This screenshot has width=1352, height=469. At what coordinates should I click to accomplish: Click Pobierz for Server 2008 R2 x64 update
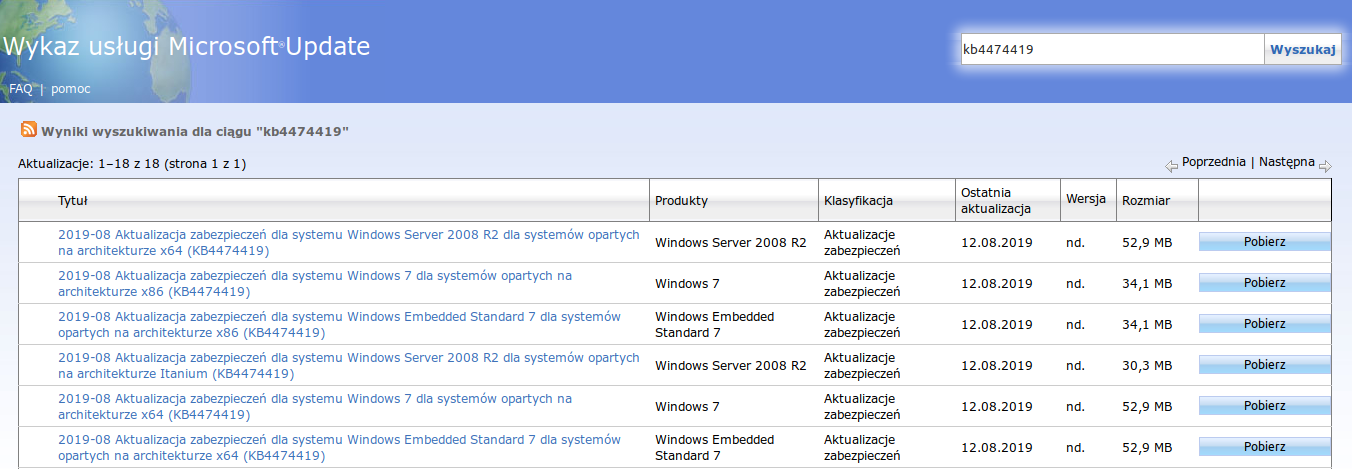[1264, 242]
